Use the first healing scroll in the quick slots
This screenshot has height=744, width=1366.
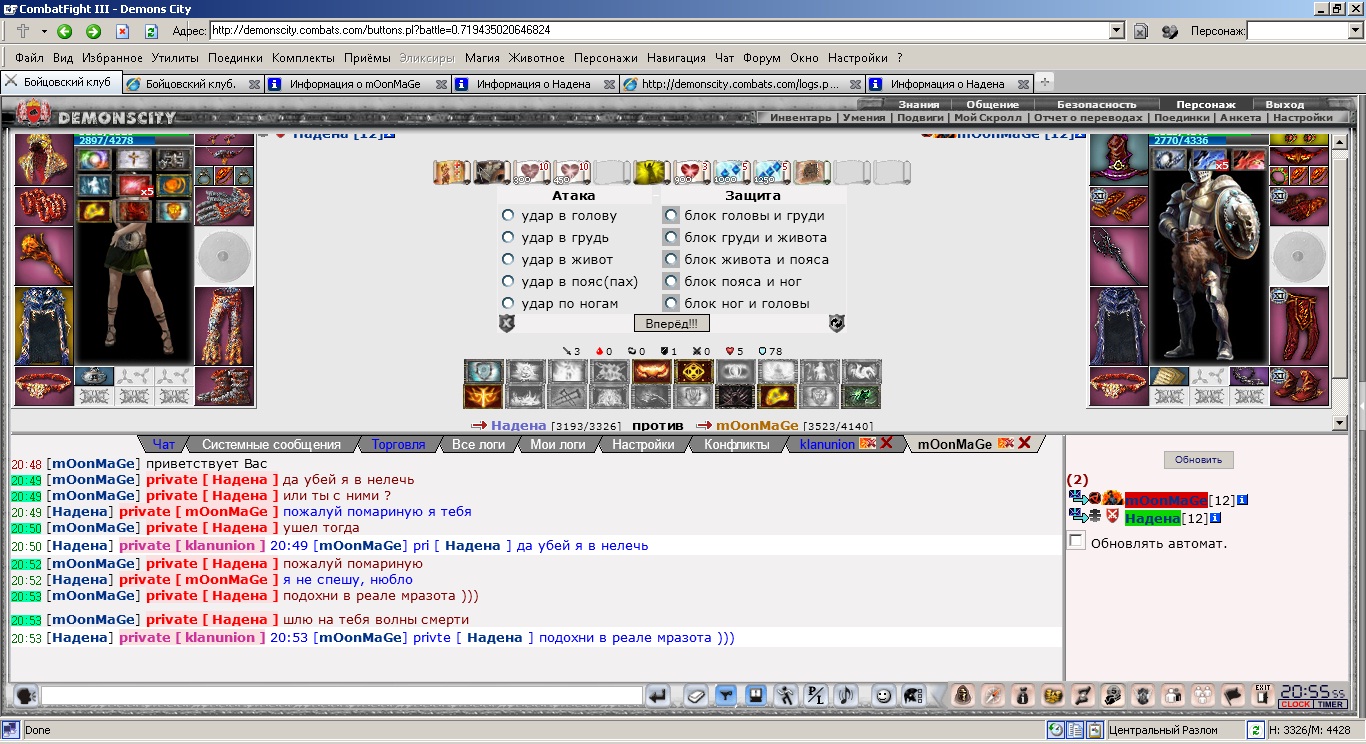tap(532, 173)
